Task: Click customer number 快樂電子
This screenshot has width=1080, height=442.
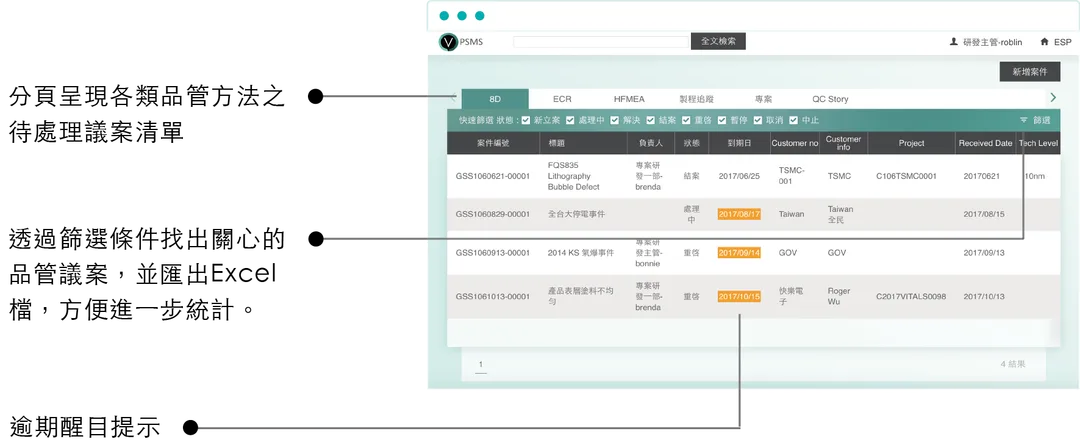Action: 789,296
